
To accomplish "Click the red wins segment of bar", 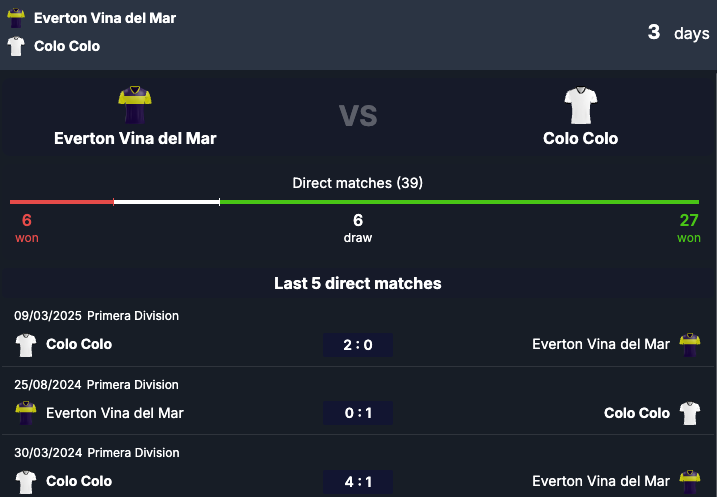I will (62, 202).
